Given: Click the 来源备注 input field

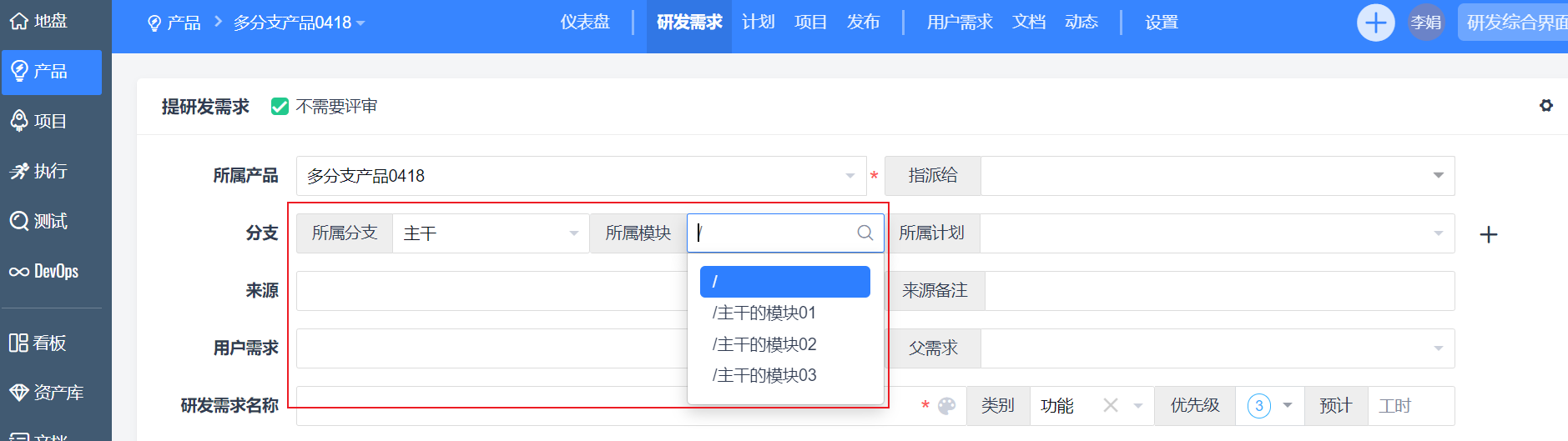Looking at the screenshot, I should coord(1220,291).
